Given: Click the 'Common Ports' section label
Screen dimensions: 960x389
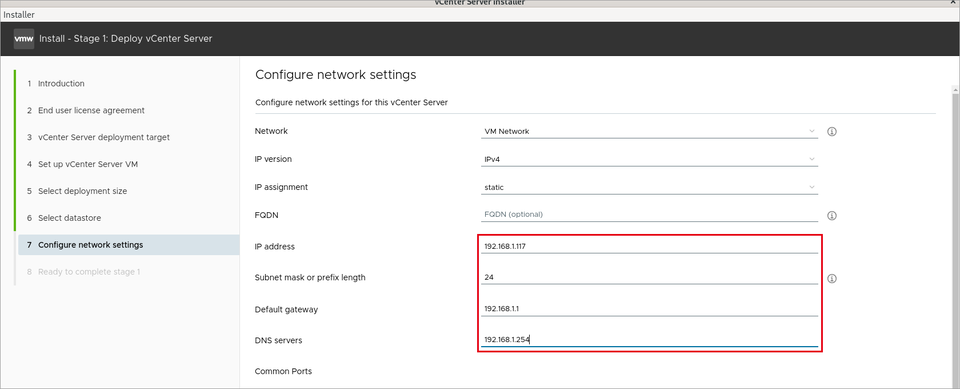Looking at the screenshot, I should [x=283, y=371].
